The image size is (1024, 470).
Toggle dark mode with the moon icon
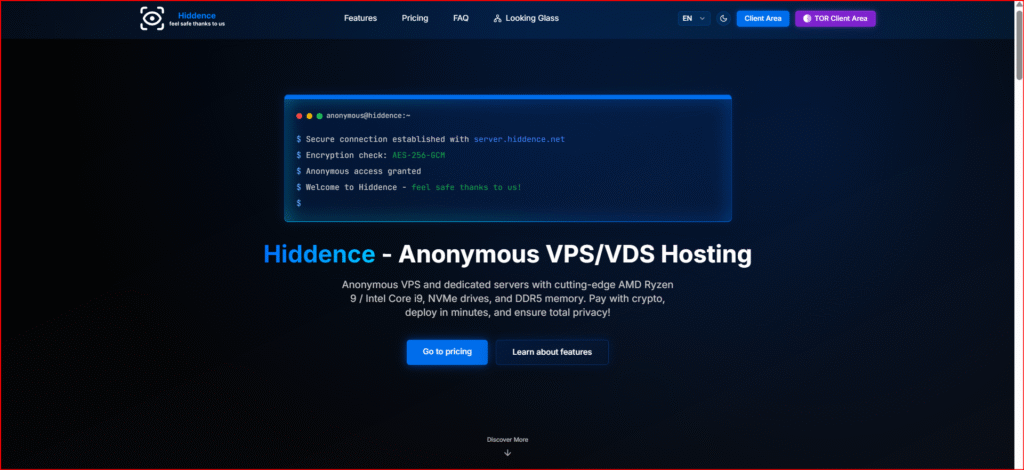click(x=723, y=18)
